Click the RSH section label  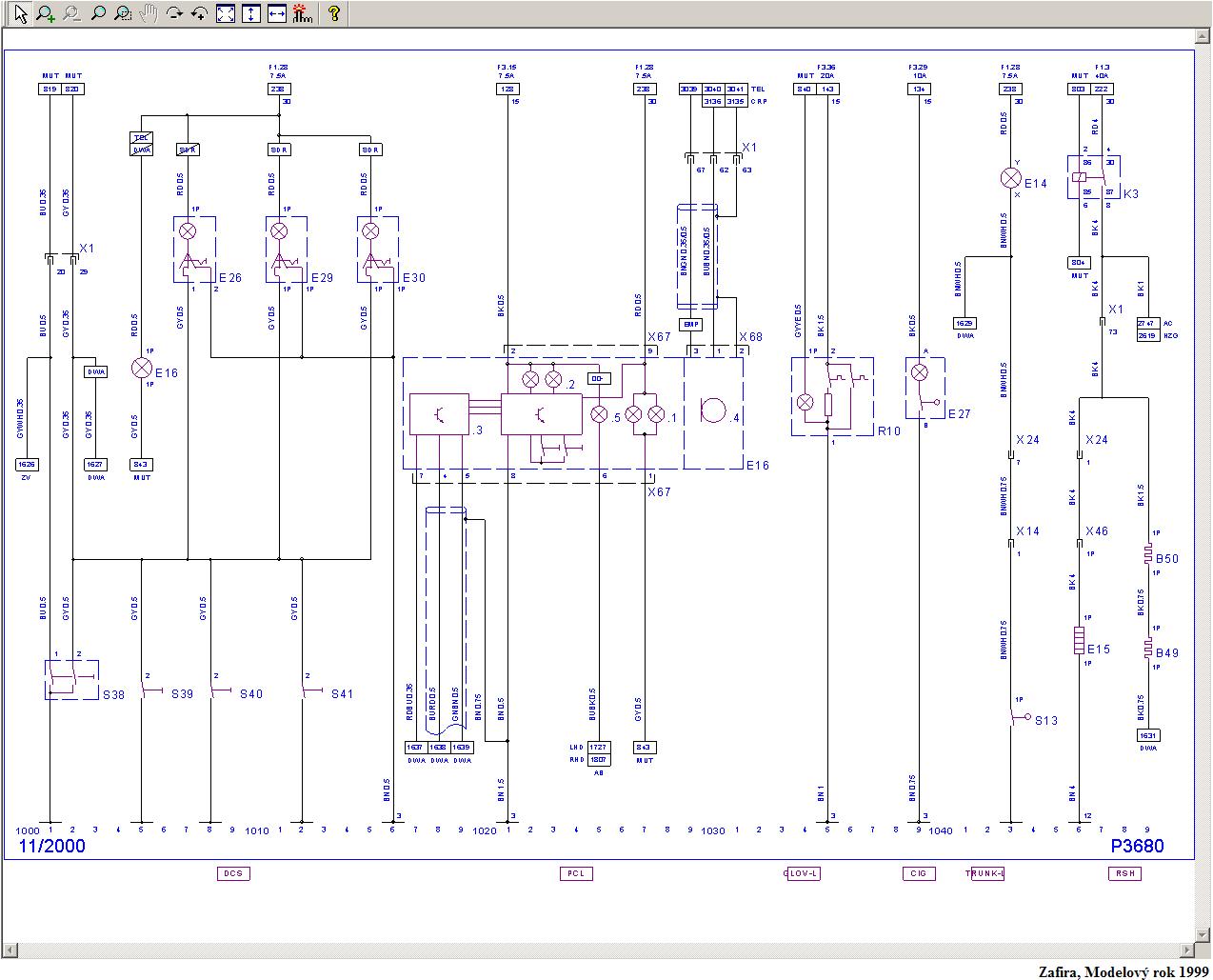[1124, 873]
